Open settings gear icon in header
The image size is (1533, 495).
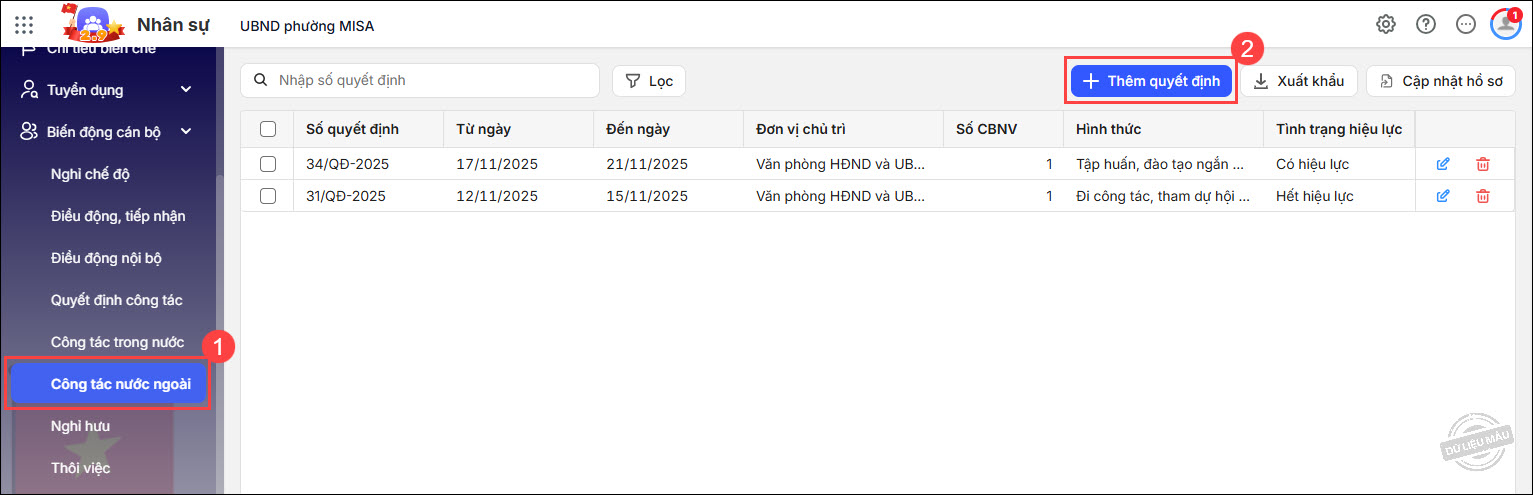pyautogui.click(x=1385, y=25)
